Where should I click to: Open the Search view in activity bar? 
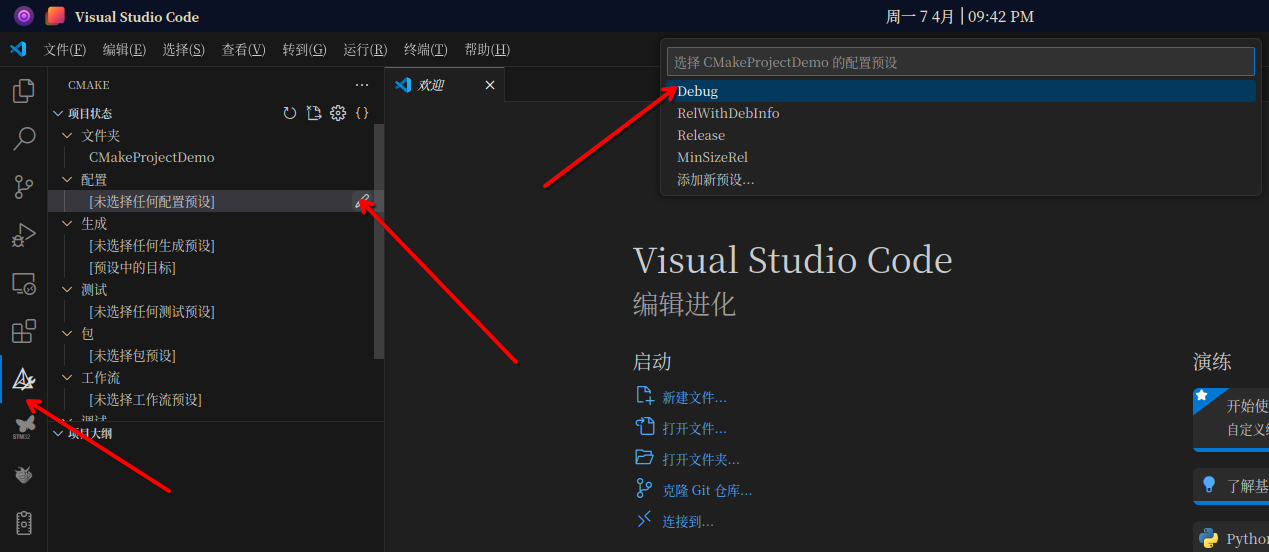click(x=23, y=139)
